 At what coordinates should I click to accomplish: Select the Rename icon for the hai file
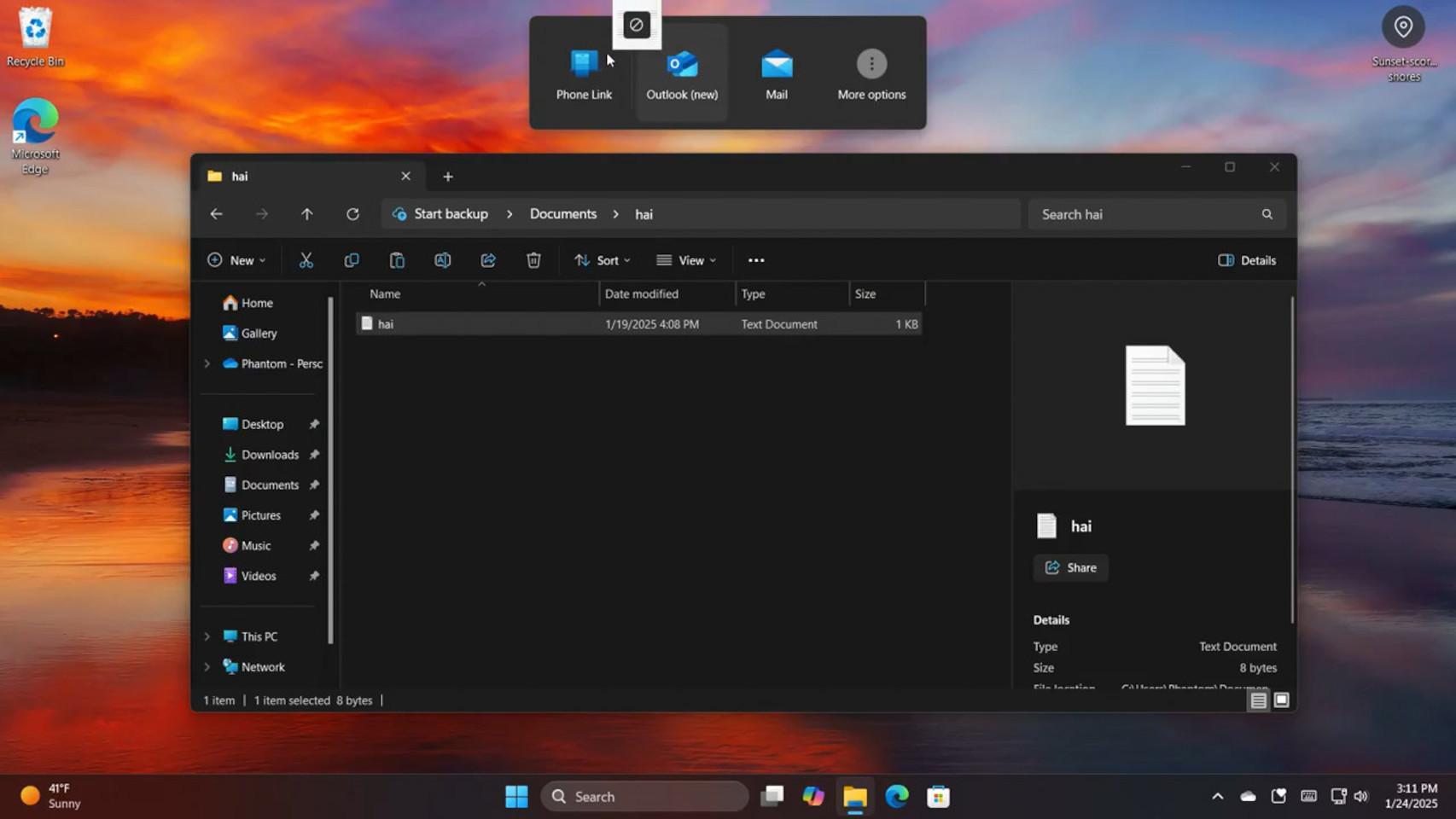coord(441,260)
